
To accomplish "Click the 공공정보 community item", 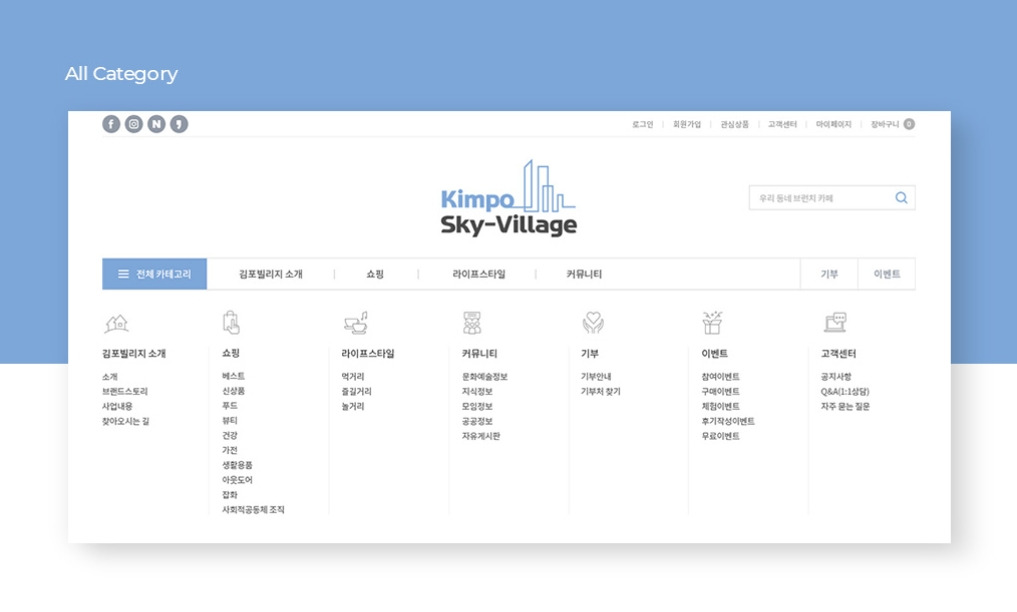I will 477,421.
